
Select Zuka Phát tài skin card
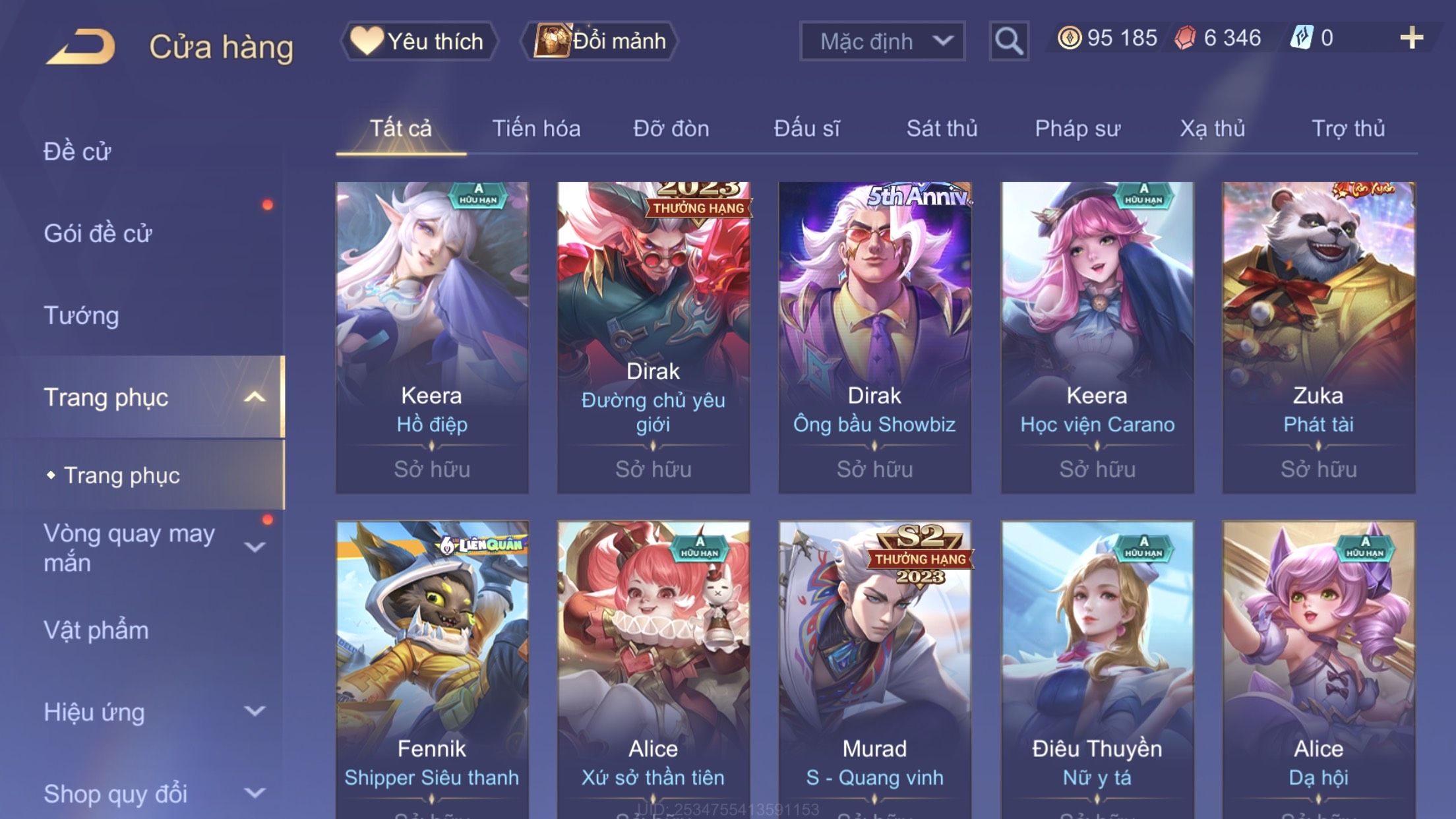(x=1318, y=337)
